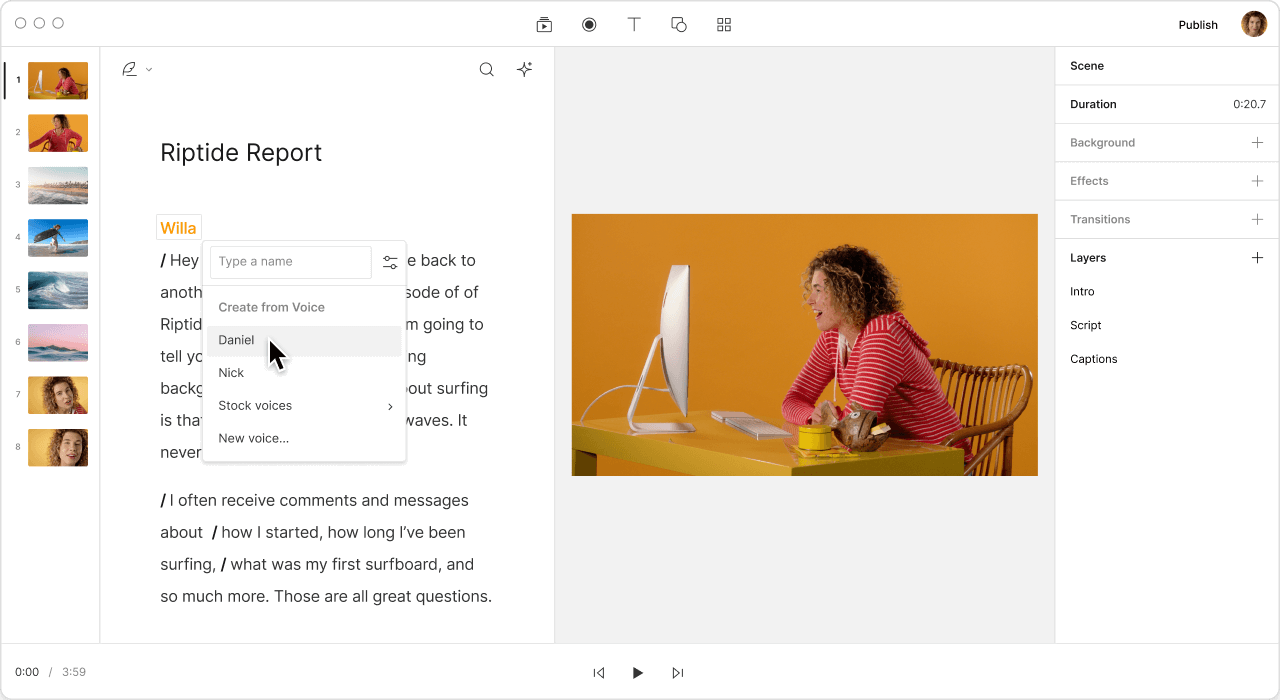Image resolution: width=1280 pixels, height=700 pixels.
Task: Open the pen tool dropdown chevron
Action: [148, 69]
